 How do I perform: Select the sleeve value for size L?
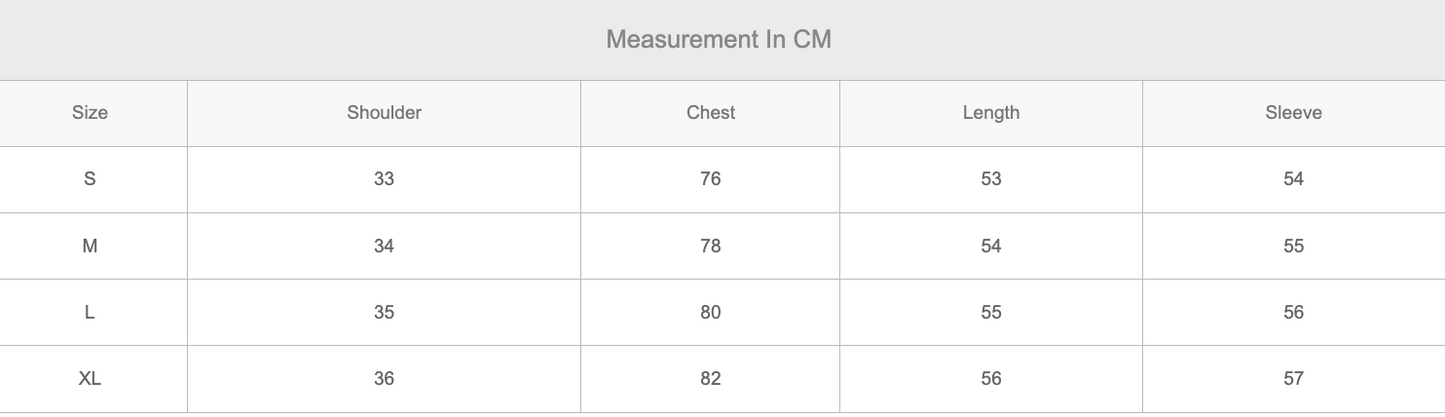coord(1293,312)
